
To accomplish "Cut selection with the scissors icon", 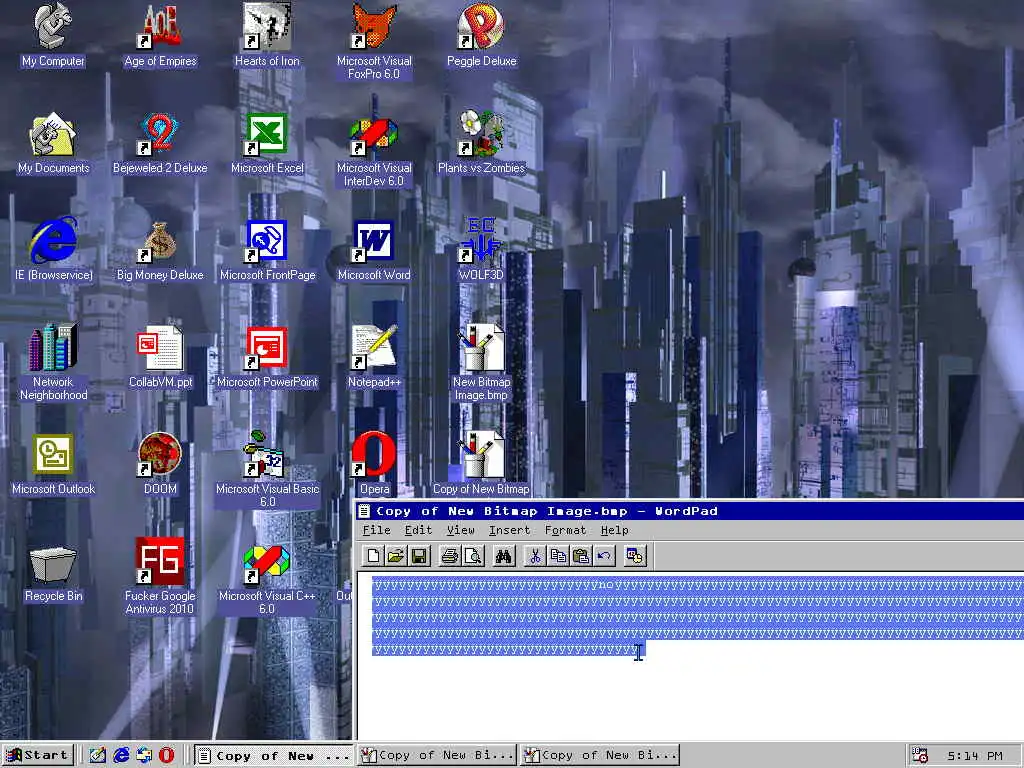I will [x=535, y=556].
